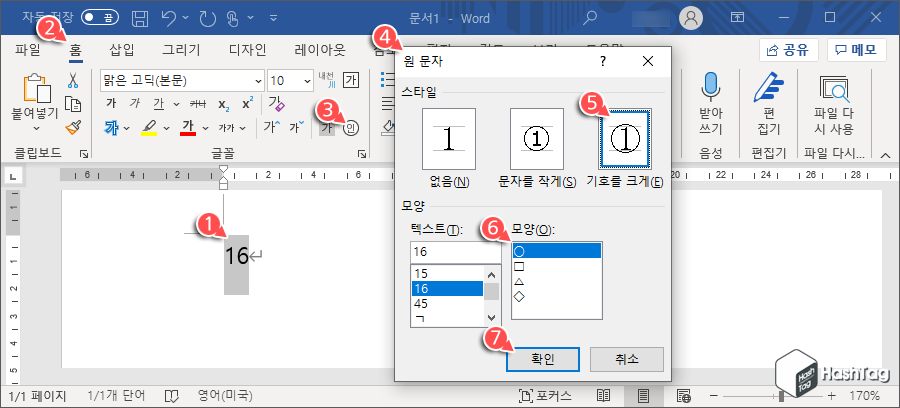
Task: Apply bold formatting
Action: (111, 104)
